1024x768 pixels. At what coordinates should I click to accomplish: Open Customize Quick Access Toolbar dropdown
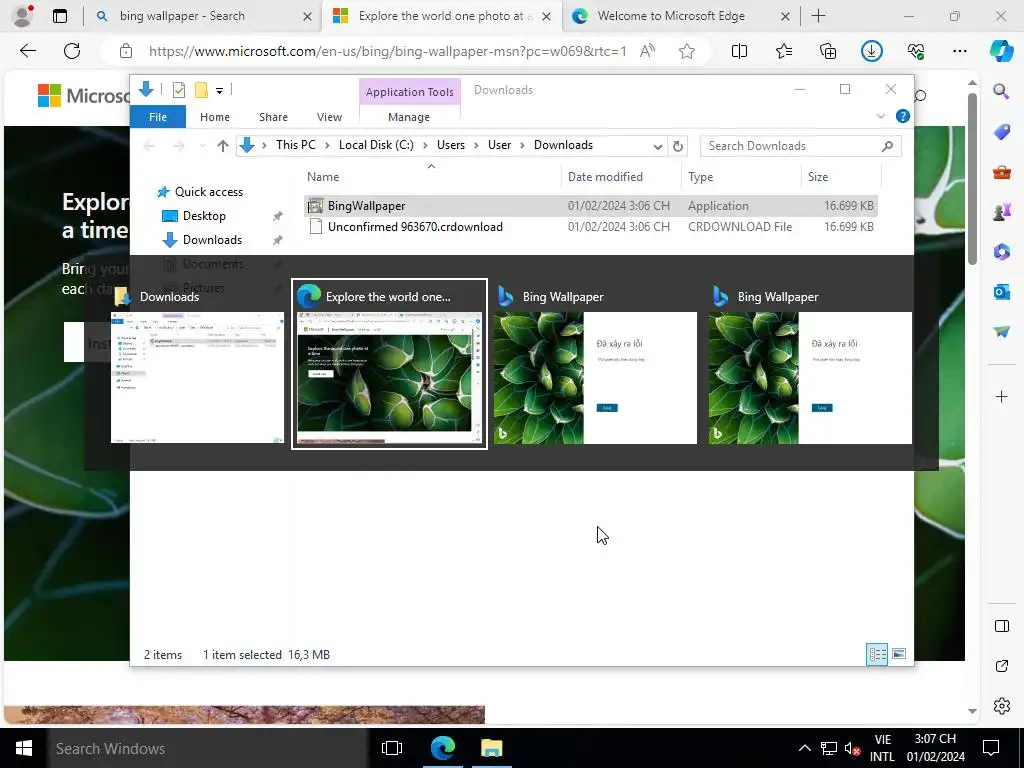(219, 91)
